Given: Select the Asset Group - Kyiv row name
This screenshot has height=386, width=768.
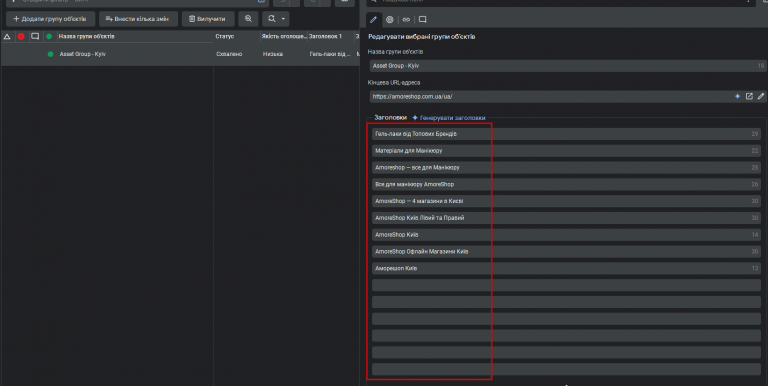Looking at the screenshot, I should click(x=83, y=54).
